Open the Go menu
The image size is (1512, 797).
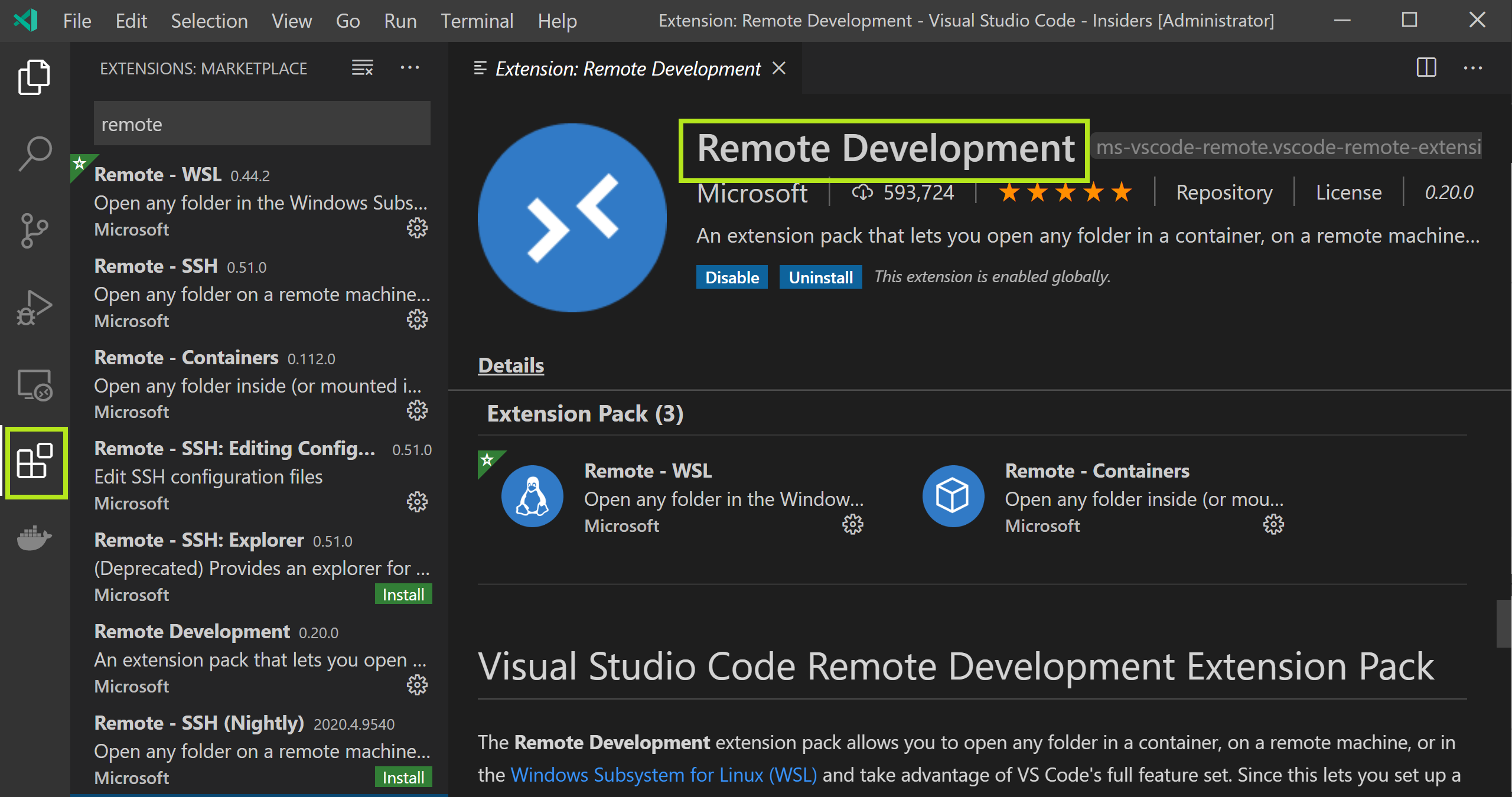(348, 21)
